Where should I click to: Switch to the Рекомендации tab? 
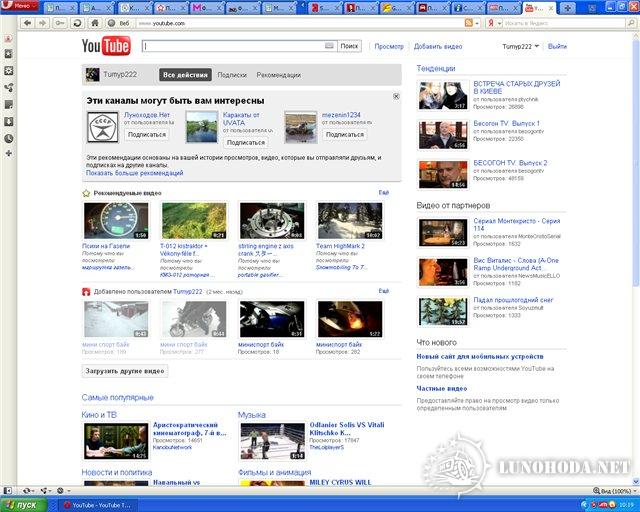coord(278,75)
